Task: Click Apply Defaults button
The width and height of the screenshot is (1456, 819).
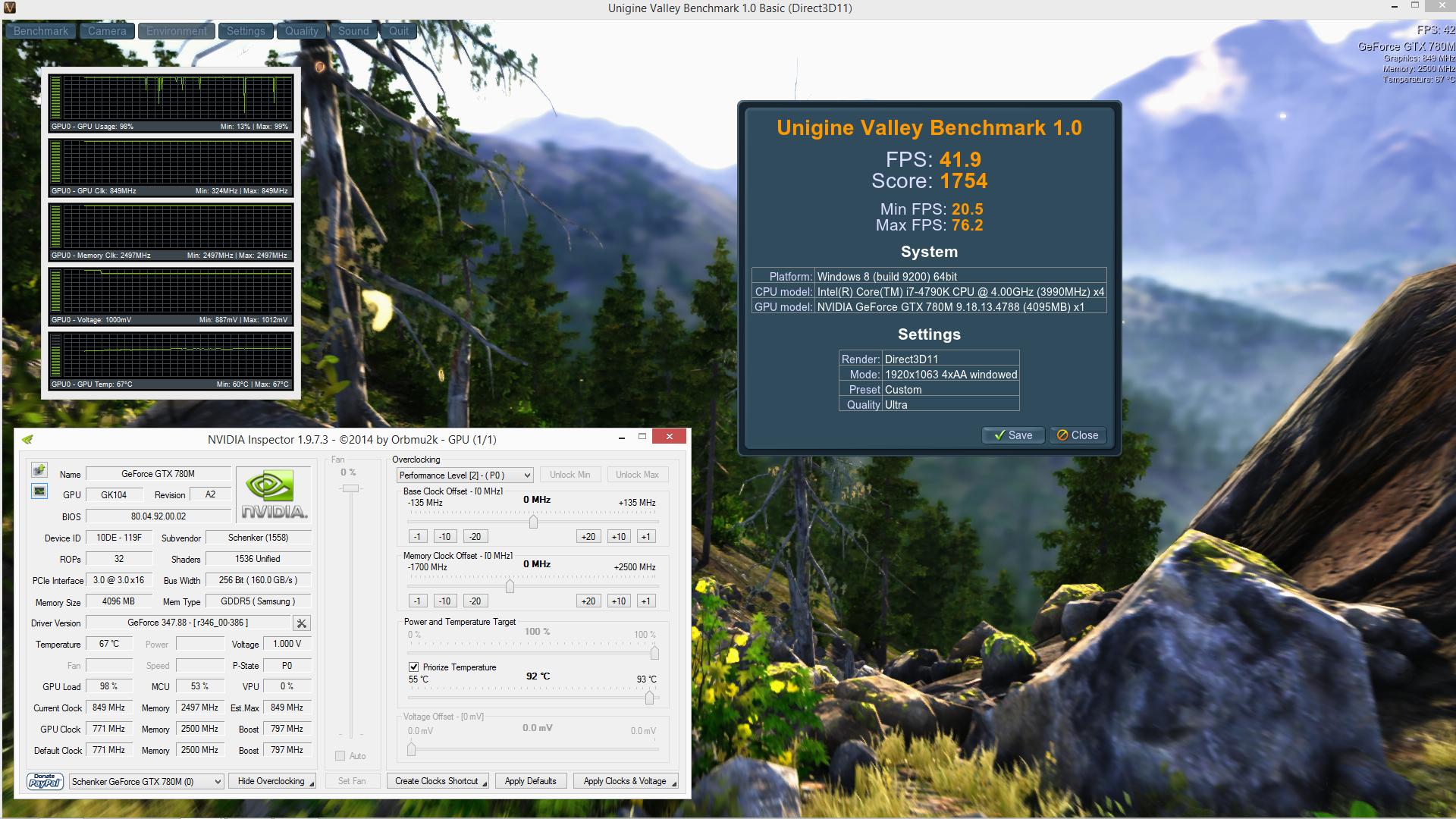Action: click(x=531, y=781)
